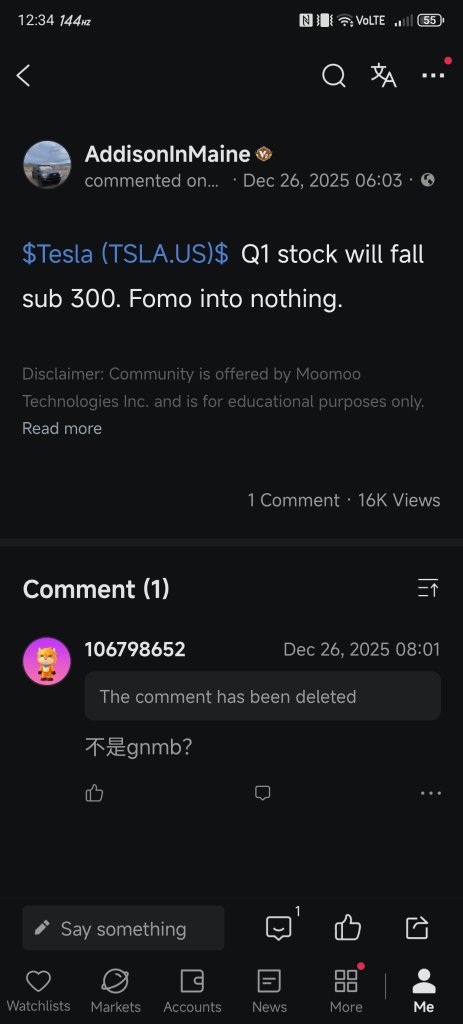Screen dimensions: 463x1024
Task: Open the top three-dots more menu
Action: coord(433,76)
